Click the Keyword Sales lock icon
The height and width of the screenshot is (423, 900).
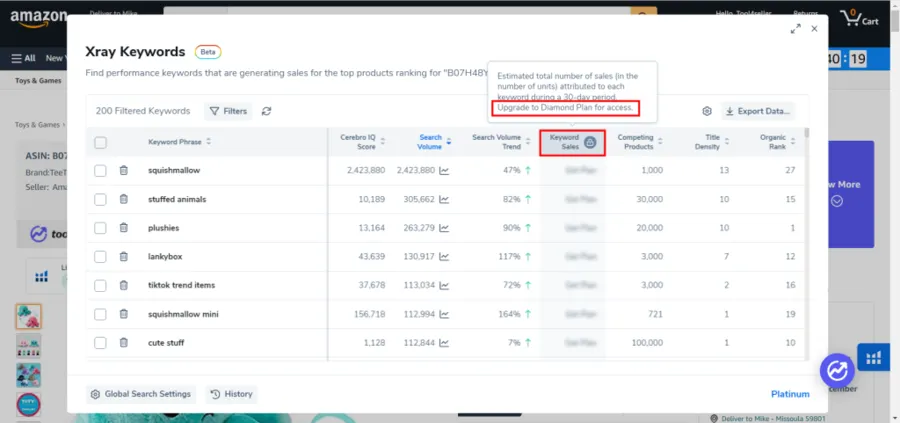590,142
